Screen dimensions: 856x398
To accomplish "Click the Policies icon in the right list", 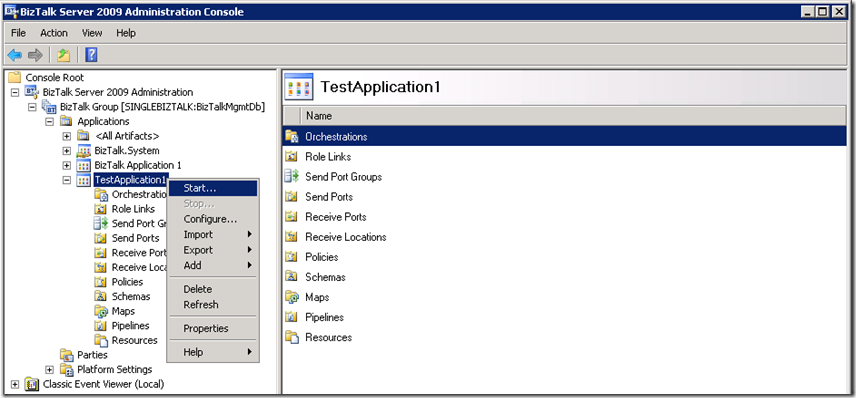I will click(292, 257).
